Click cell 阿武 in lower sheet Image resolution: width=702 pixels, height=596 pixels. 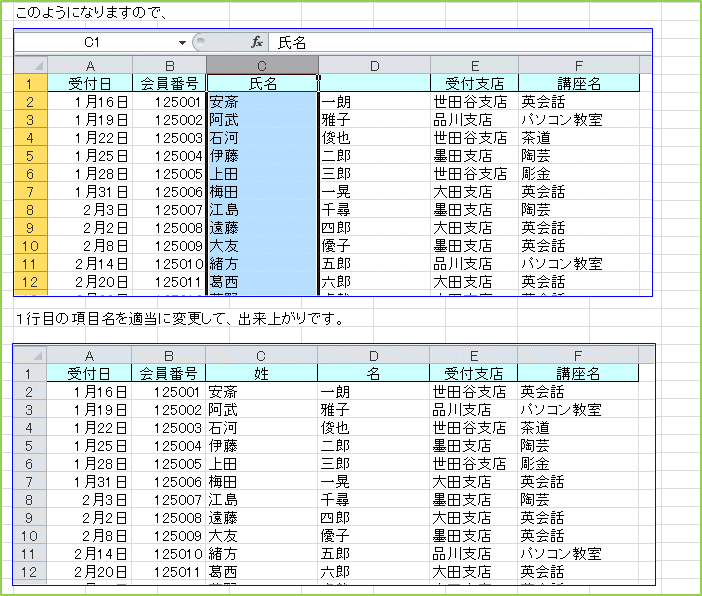[x=261, y=410]
